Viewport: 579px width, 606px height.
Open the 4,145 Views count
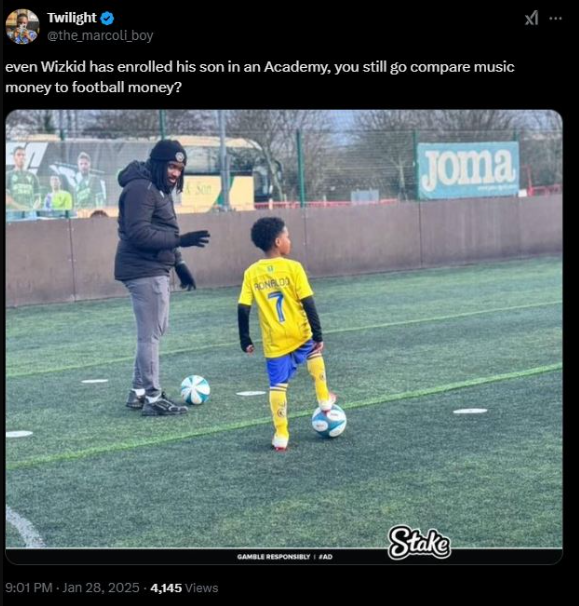tap(184, 588)
